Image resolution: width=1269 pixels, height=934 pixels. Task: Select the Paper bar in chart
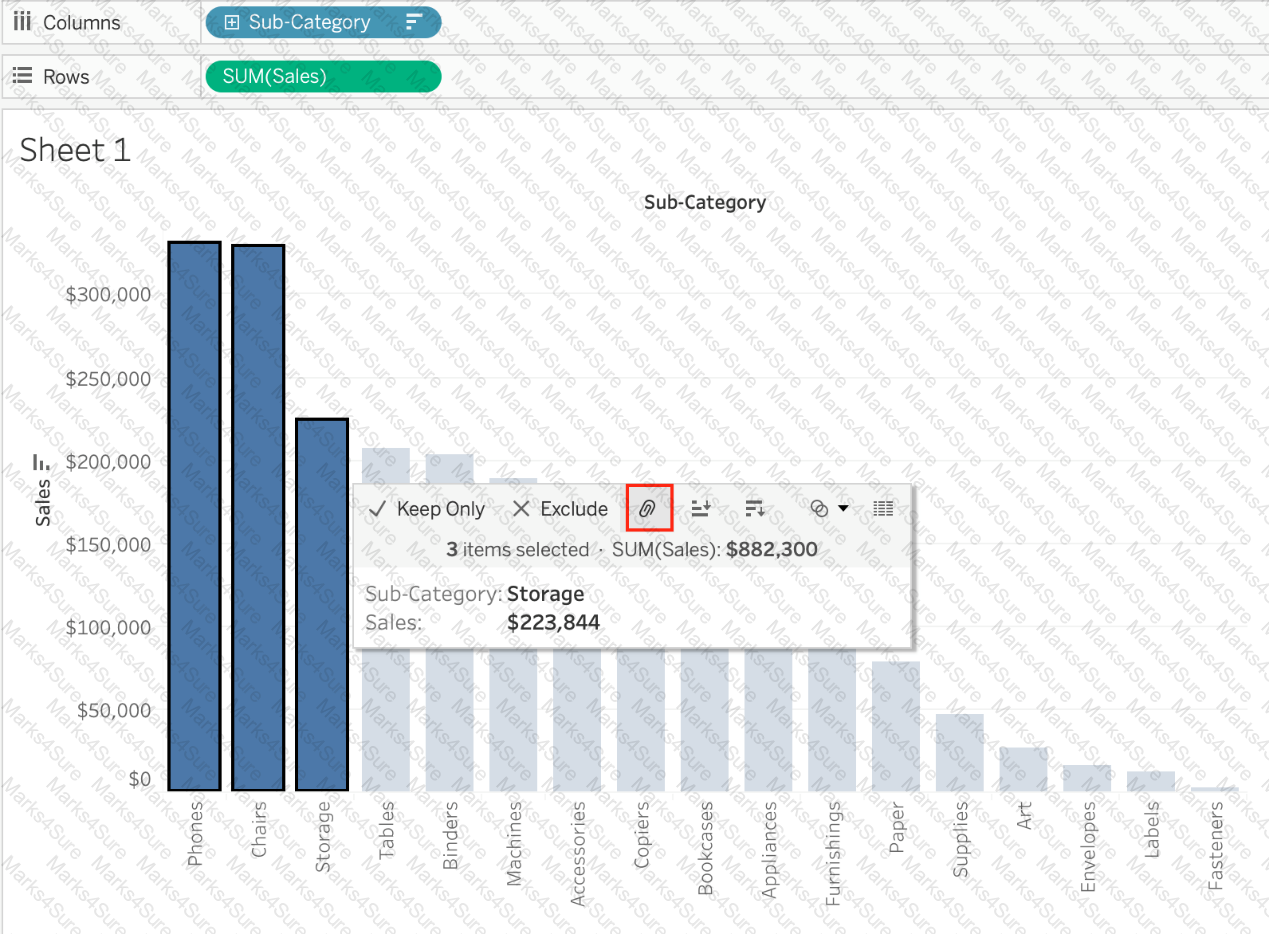coord(895,726)
